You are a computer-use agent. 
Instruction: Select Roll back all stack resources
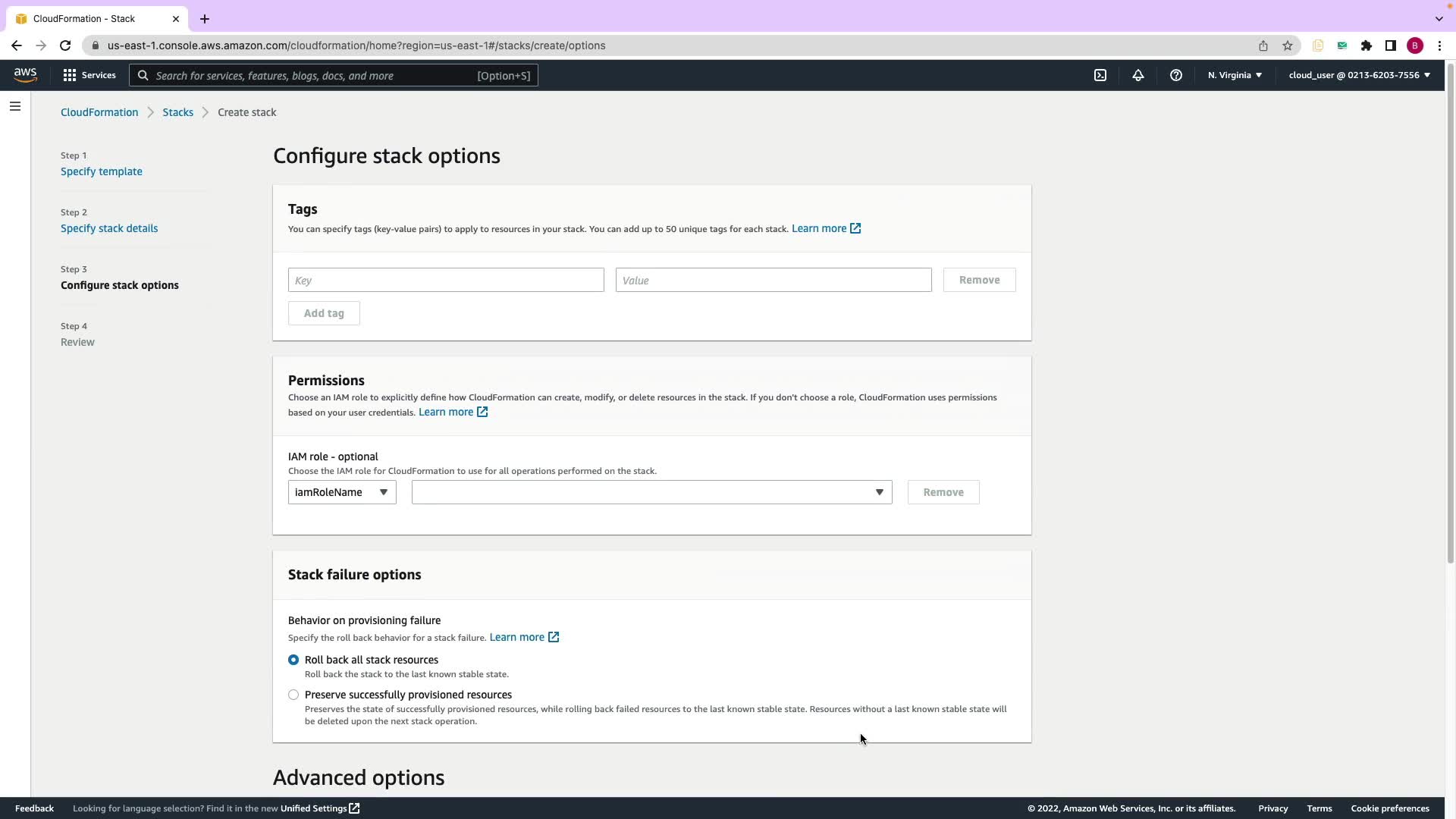[293, 660]
